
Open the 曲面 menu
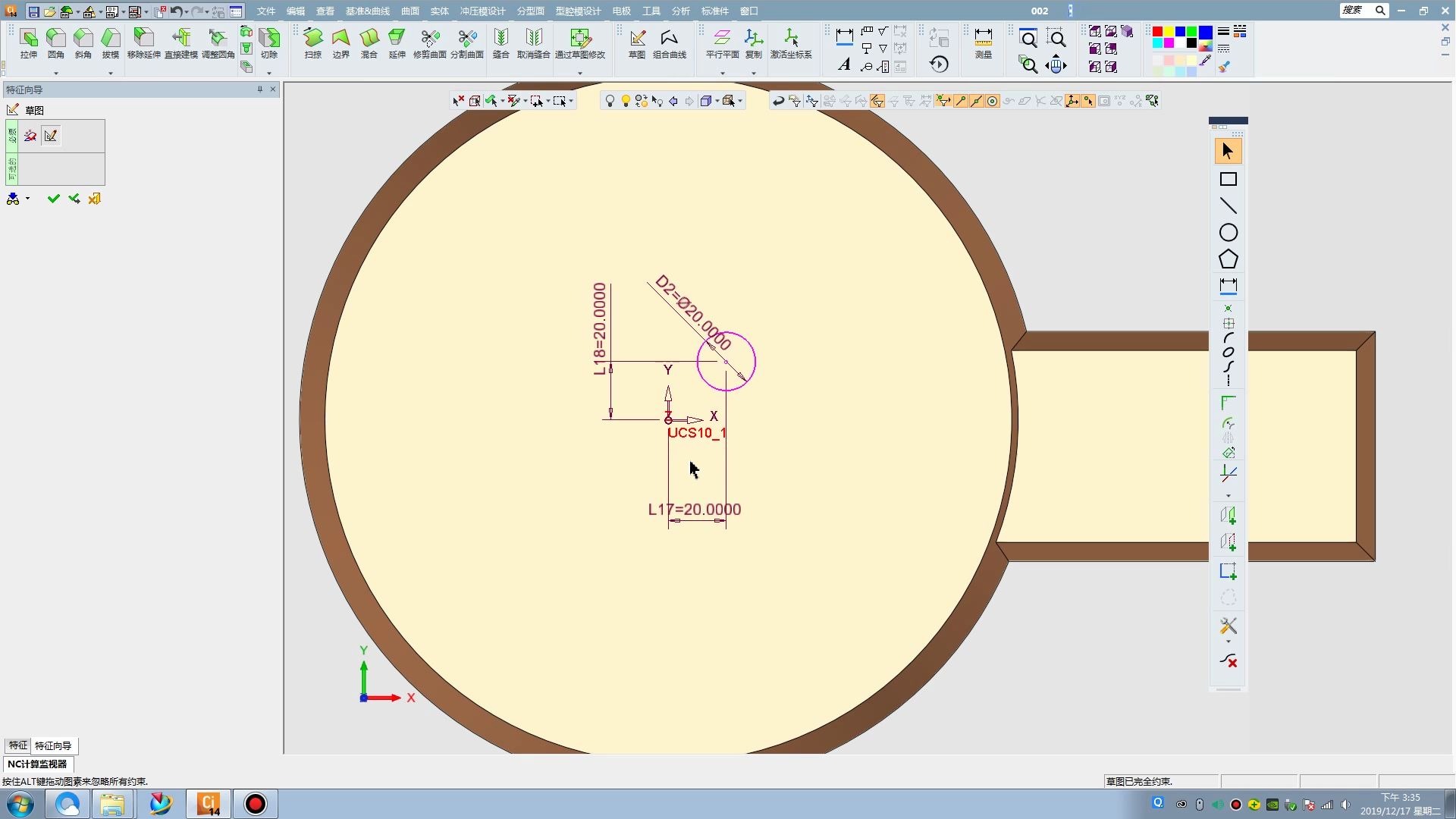coord(410,11)
